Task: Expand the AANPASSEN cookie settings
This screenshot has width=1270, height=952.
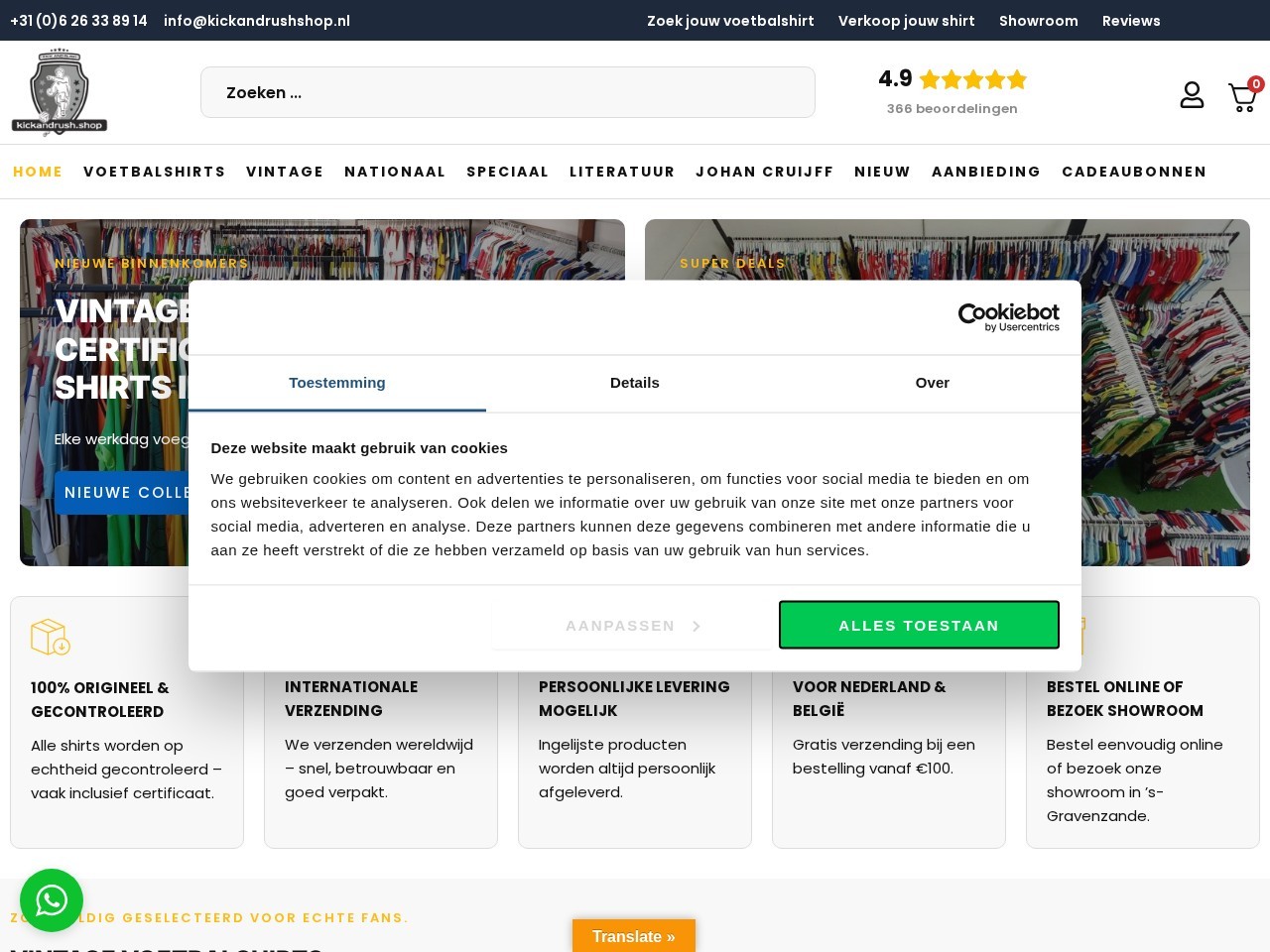Action: tap(632, 626)
